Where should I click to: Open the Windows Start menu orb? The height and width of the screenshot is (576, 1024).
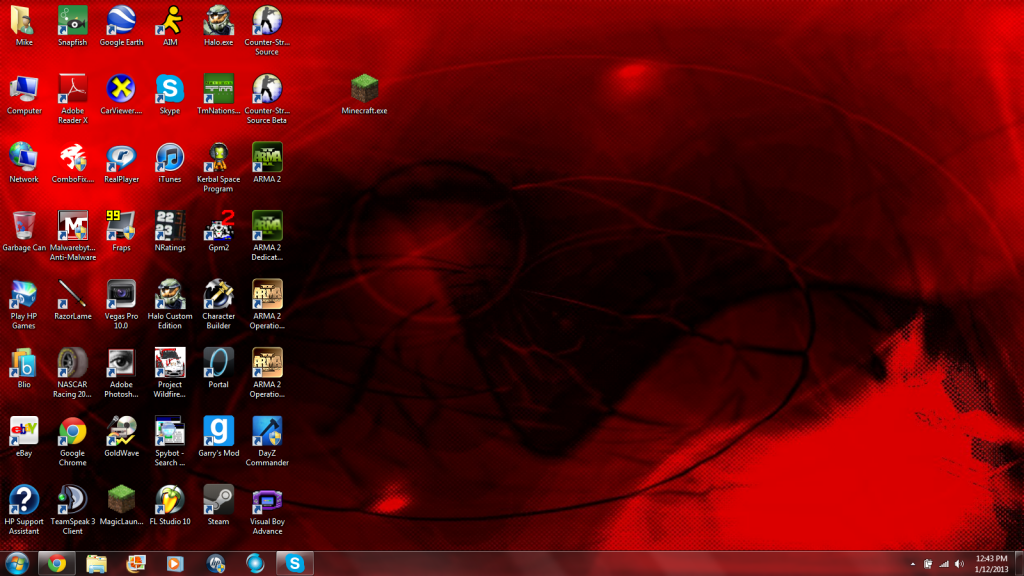17,564
